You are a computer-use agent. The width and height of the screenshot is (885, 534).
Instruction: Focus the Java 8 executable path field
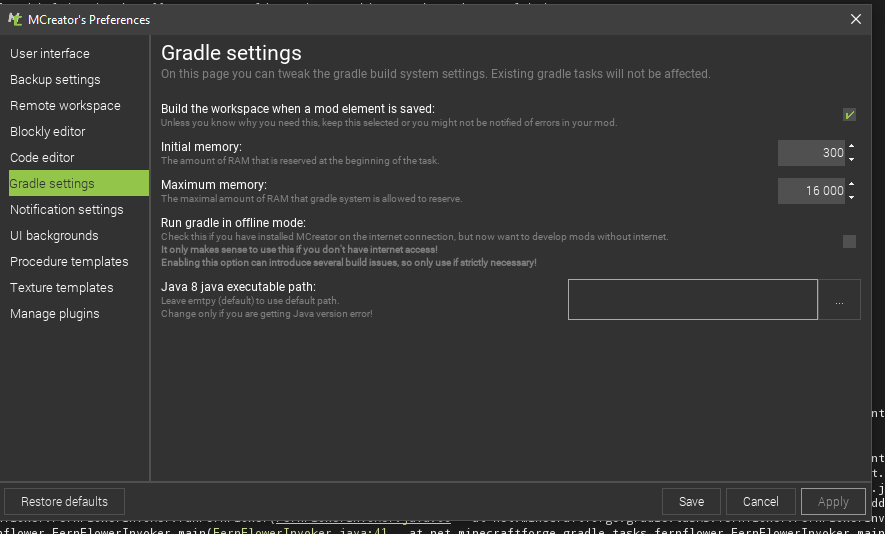tap(693, 299)
